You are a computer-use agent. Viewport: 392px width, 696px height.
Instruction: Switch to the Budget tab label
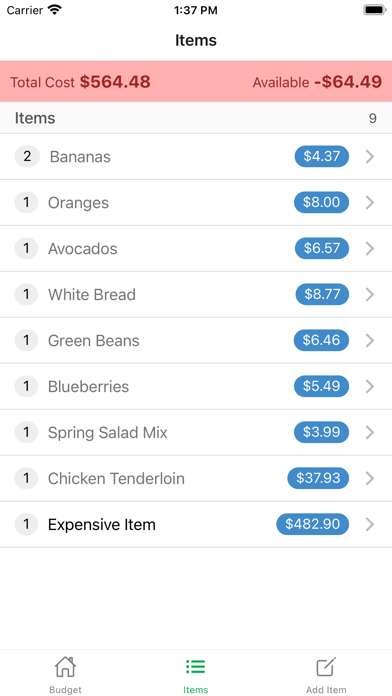tap(65, 690)
